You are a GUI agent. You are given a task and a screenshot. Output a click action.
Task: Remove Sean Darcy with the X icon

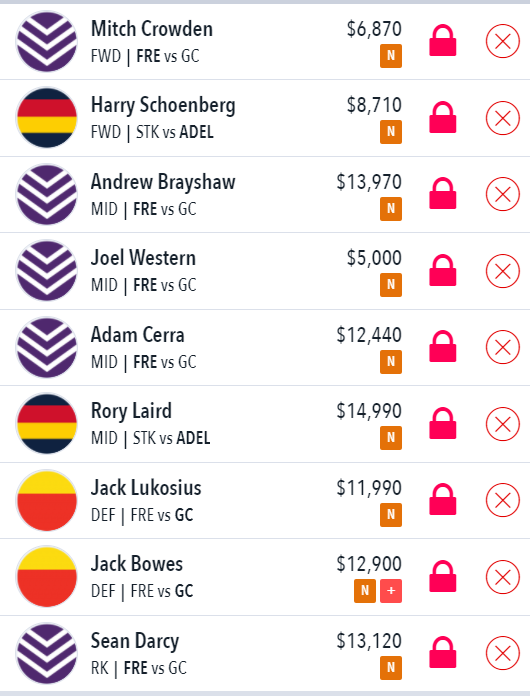coord(502,653)
